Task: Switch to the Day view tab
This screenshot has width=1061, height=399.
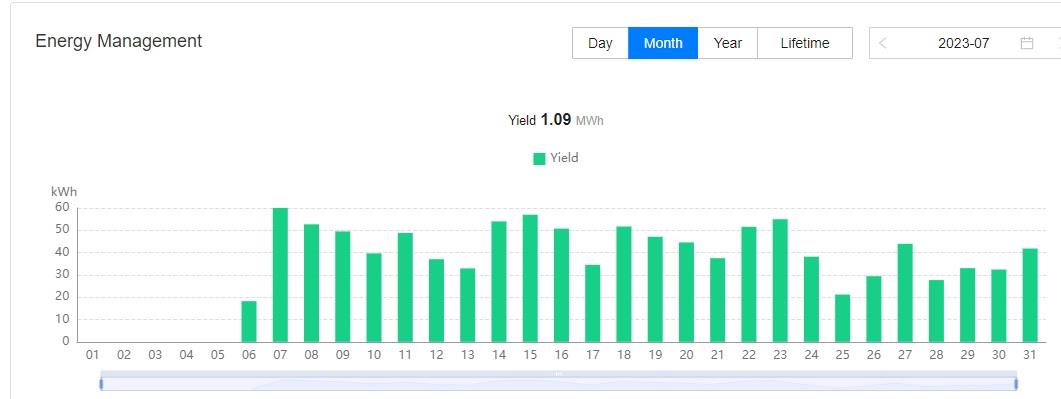Action: 600,43
